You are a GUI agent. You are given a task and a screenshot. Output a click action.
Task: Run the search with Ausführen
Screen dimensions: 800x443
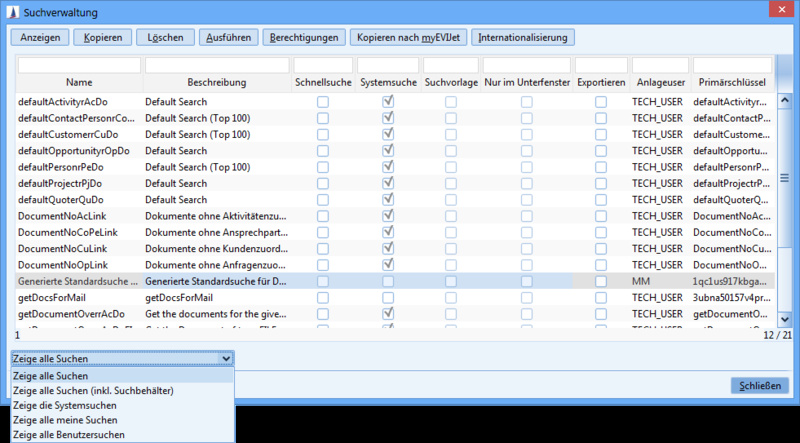pos(227,38)
